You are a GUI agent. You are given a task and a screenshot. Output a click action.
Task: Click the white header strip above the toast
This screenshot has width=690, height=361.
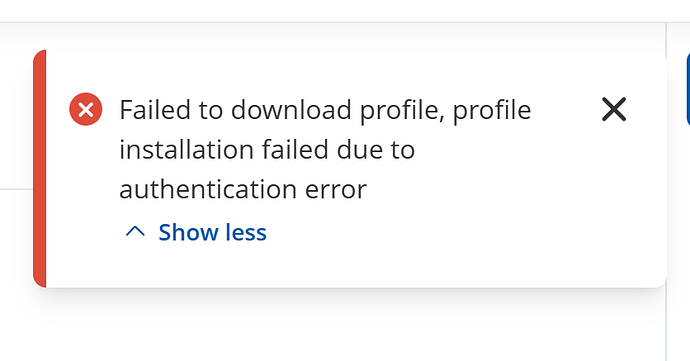[x=345, y=11]
